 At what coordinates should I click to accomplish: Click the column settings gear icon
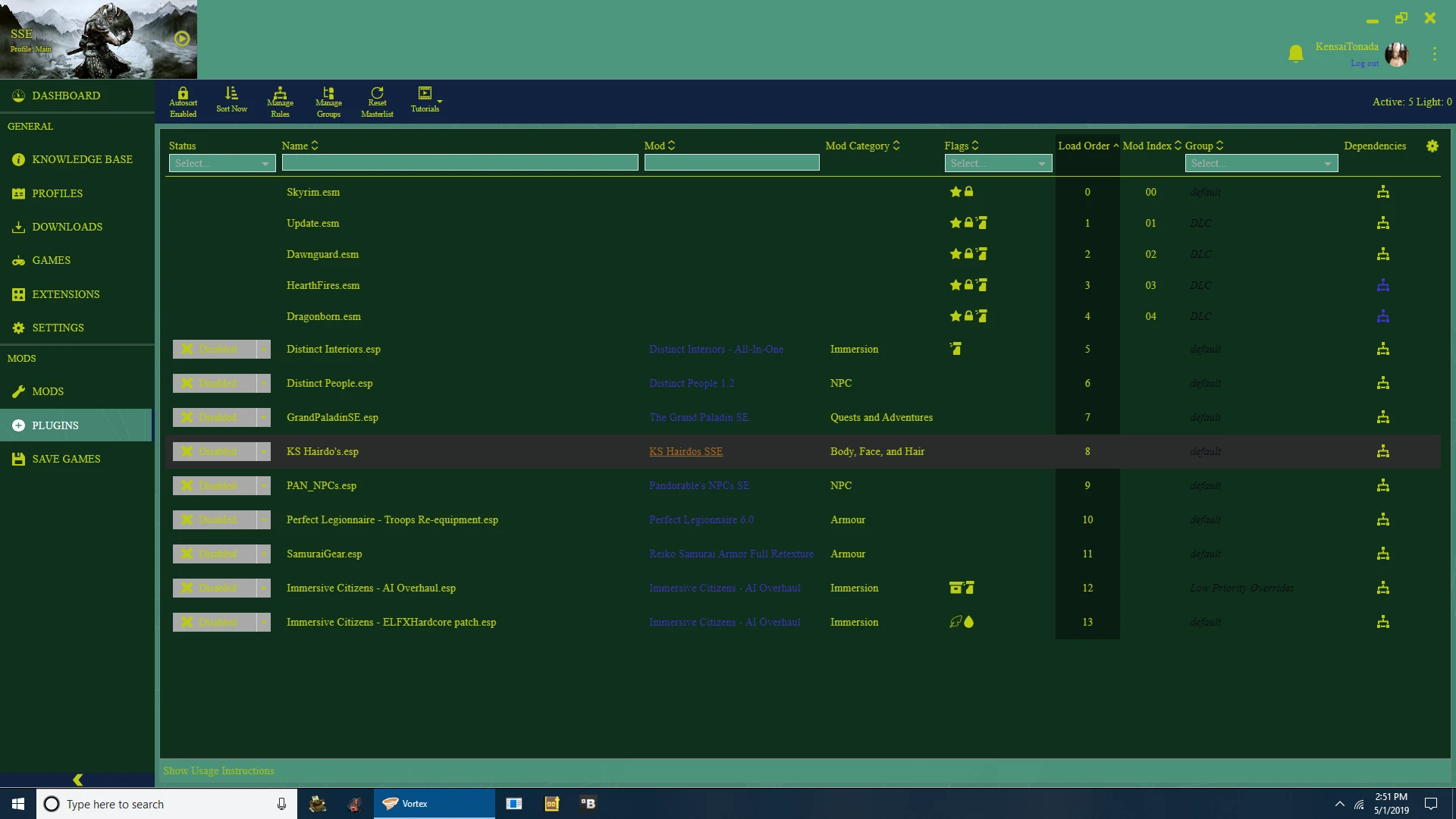pyautogui.click(x=1432, y=146)
